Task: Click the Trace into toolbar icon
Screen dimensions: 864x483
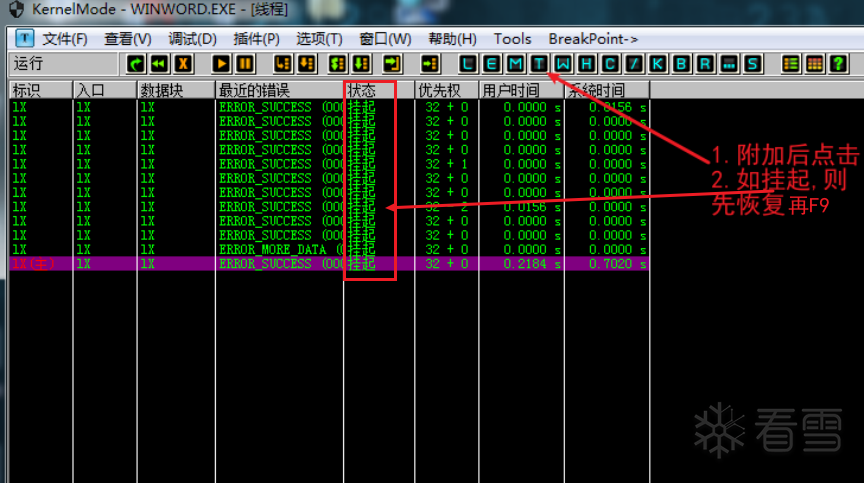Action: tap(337, 64)
